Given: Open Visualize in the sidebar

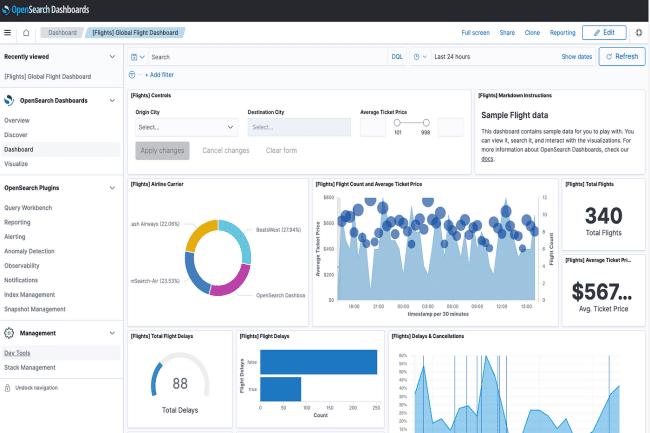Looking at the screenshot, I should click(x=16, y=164).
